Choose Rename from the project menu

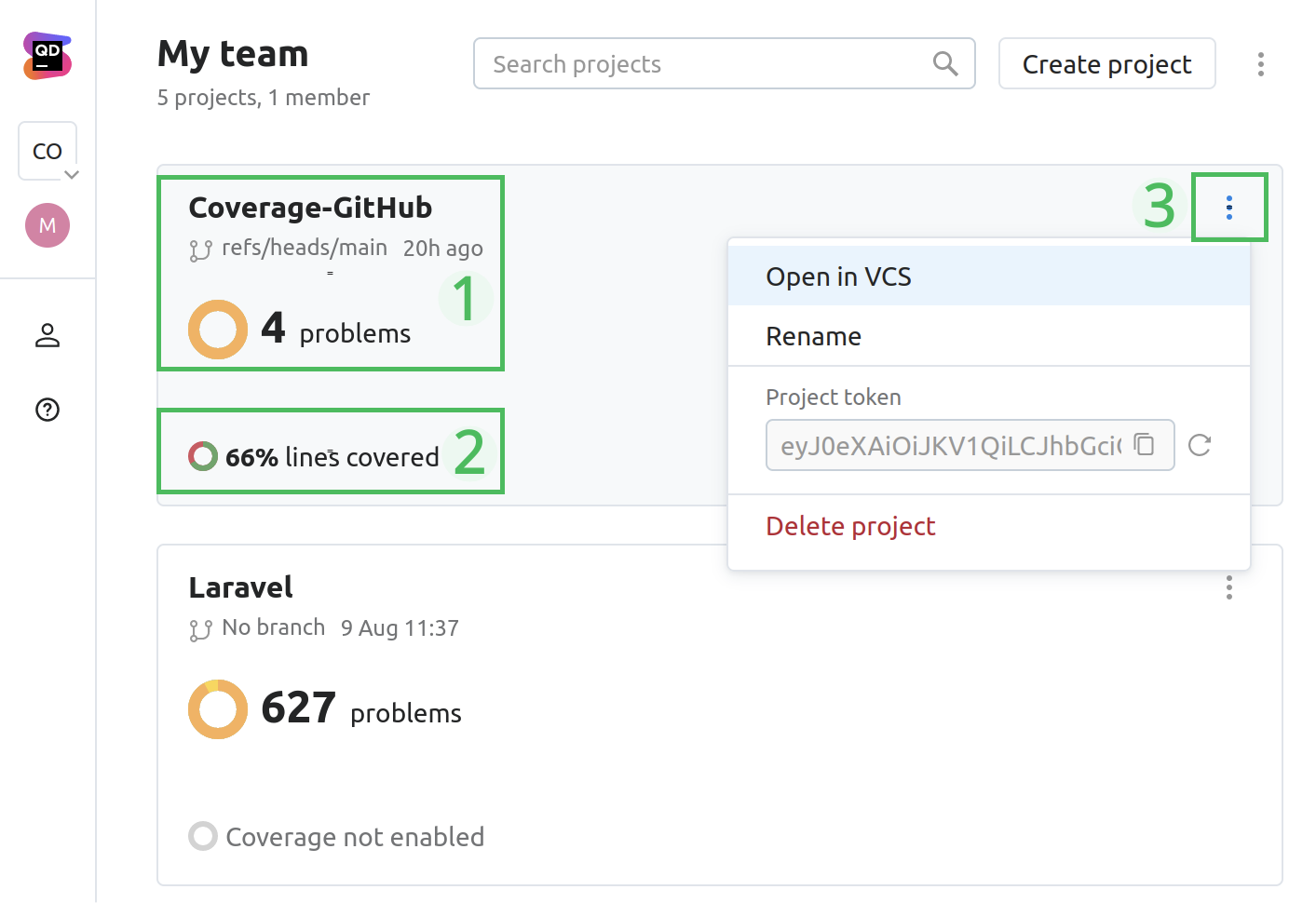point(813,336)
